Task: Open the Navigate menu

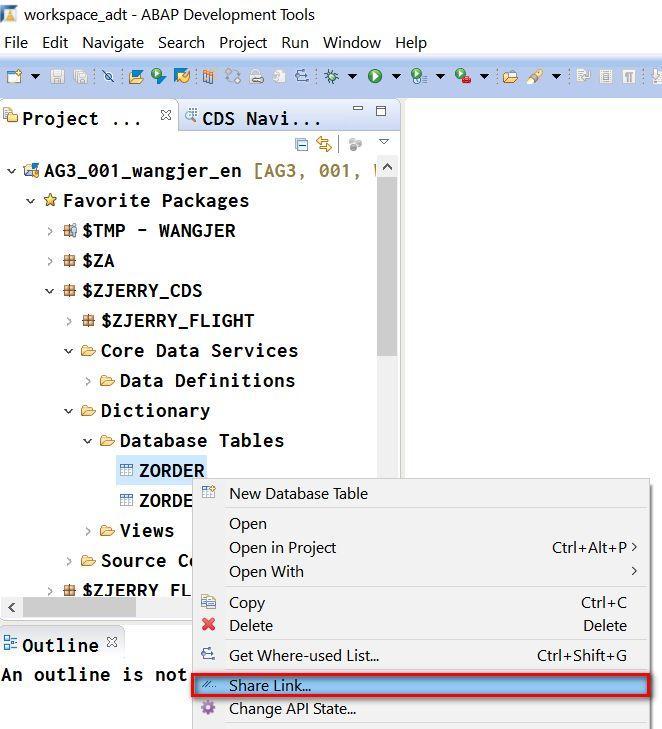Action: (113, 42)
